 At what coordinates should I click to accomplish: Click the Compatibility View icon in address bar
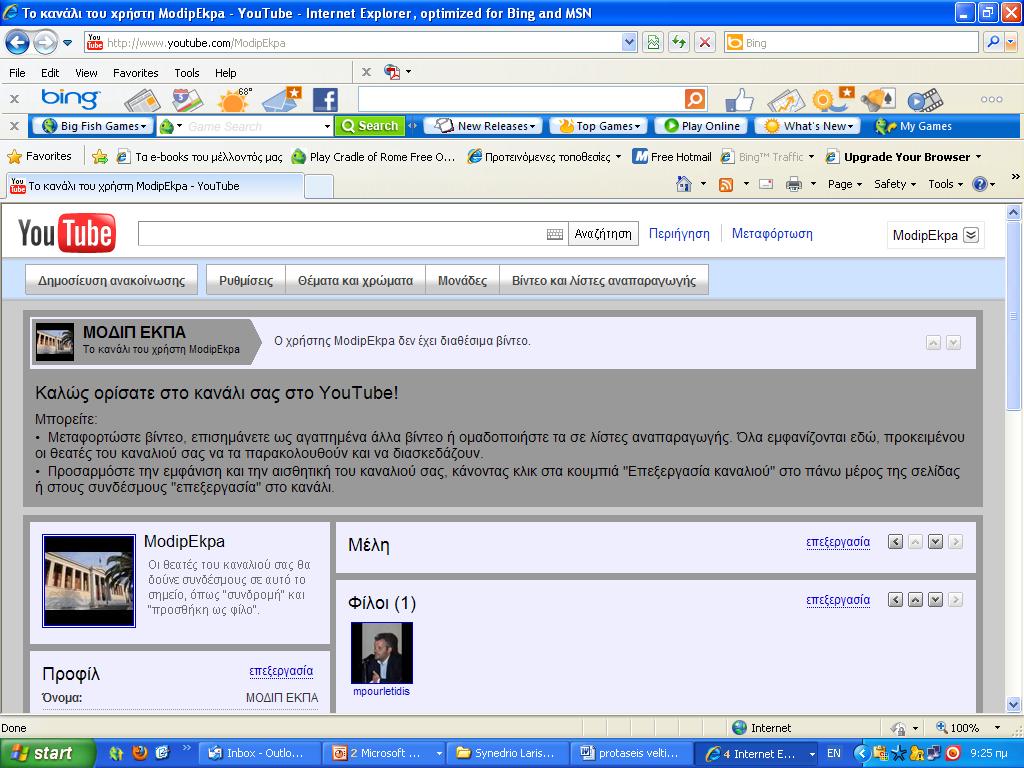[653, 43]
